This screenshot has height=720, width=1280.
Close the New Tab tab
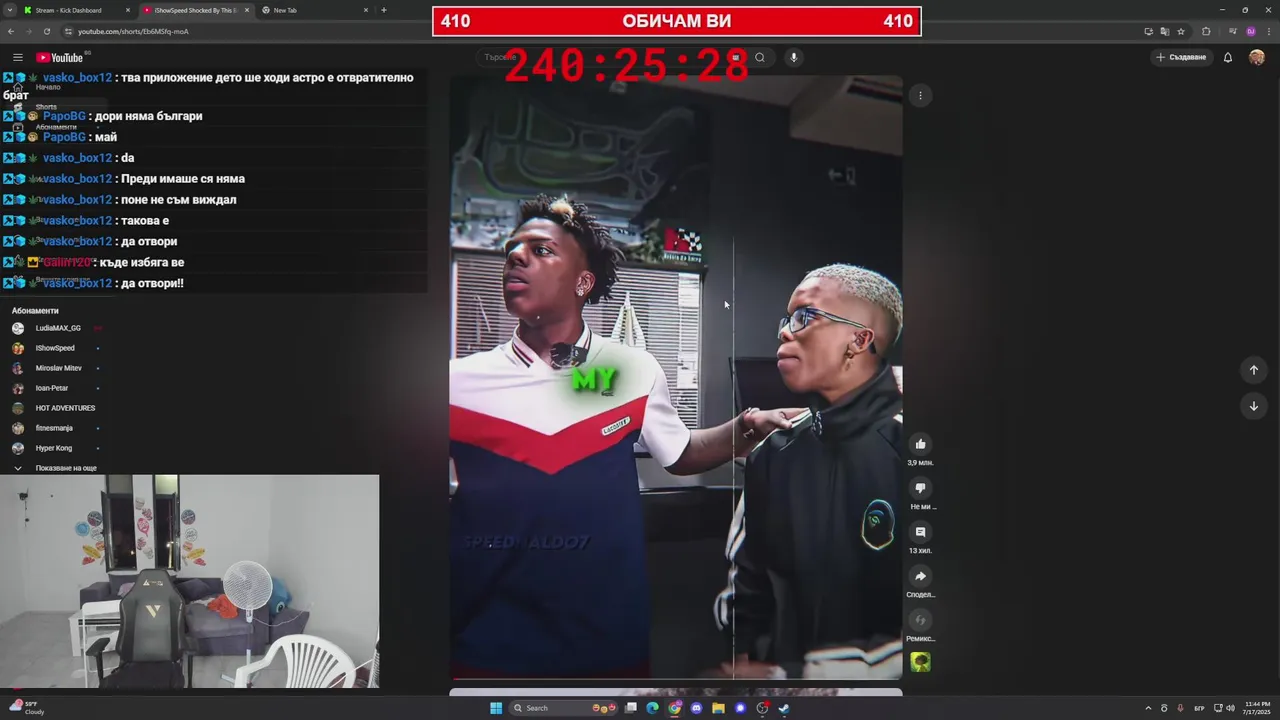(366, 10)
